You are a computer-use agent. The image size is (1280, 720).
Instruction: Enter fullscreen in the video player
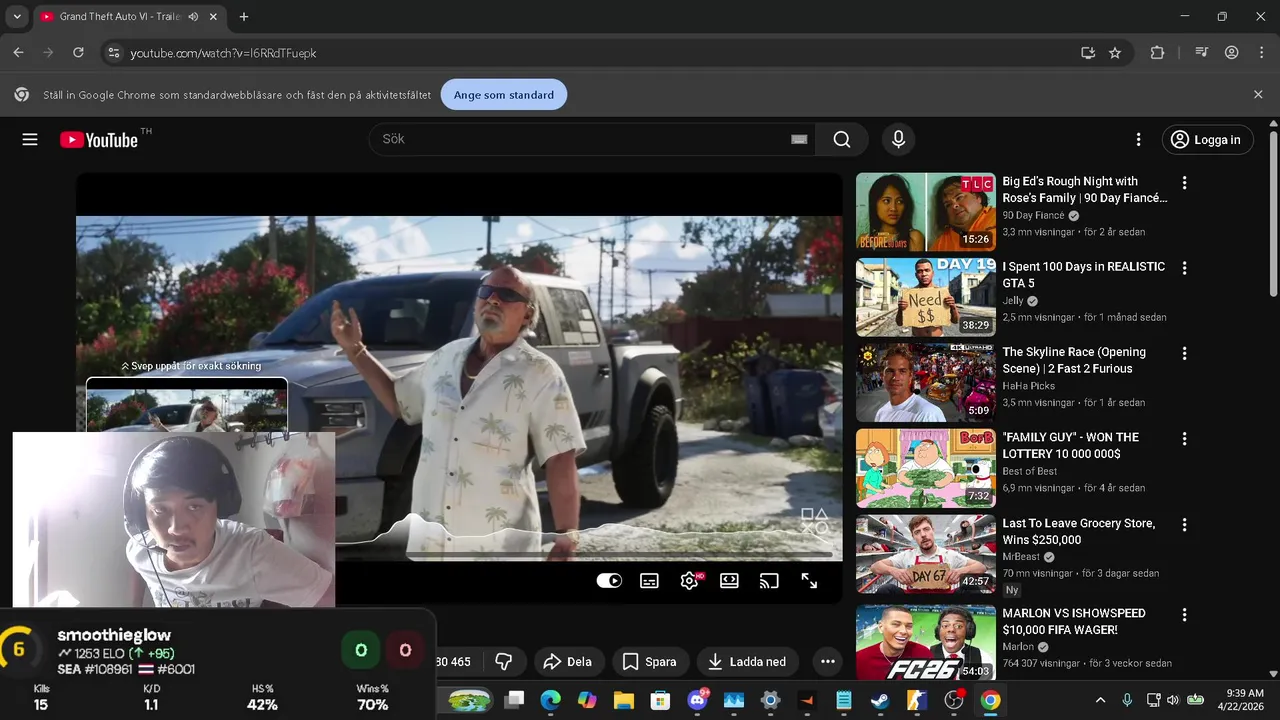point(809,581)
